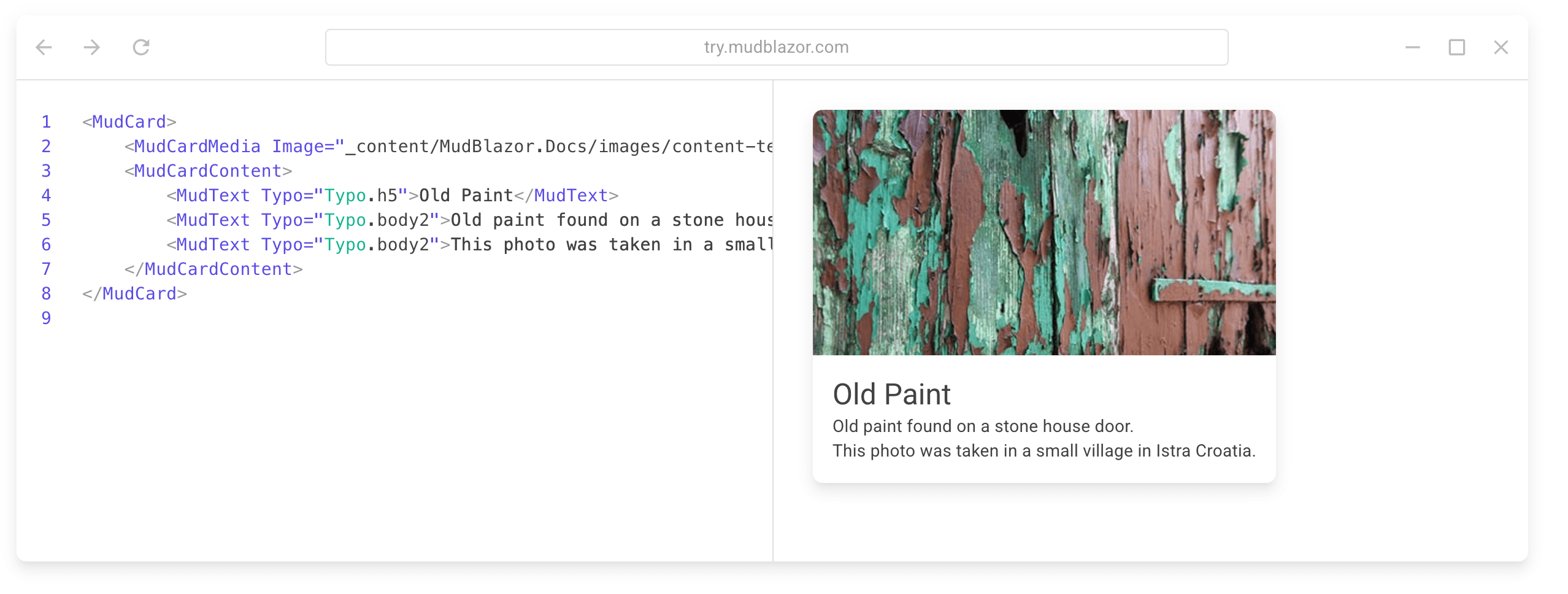Click the stone house door description text
Viewport: 1568px width, 594px height.
point(982,426)
